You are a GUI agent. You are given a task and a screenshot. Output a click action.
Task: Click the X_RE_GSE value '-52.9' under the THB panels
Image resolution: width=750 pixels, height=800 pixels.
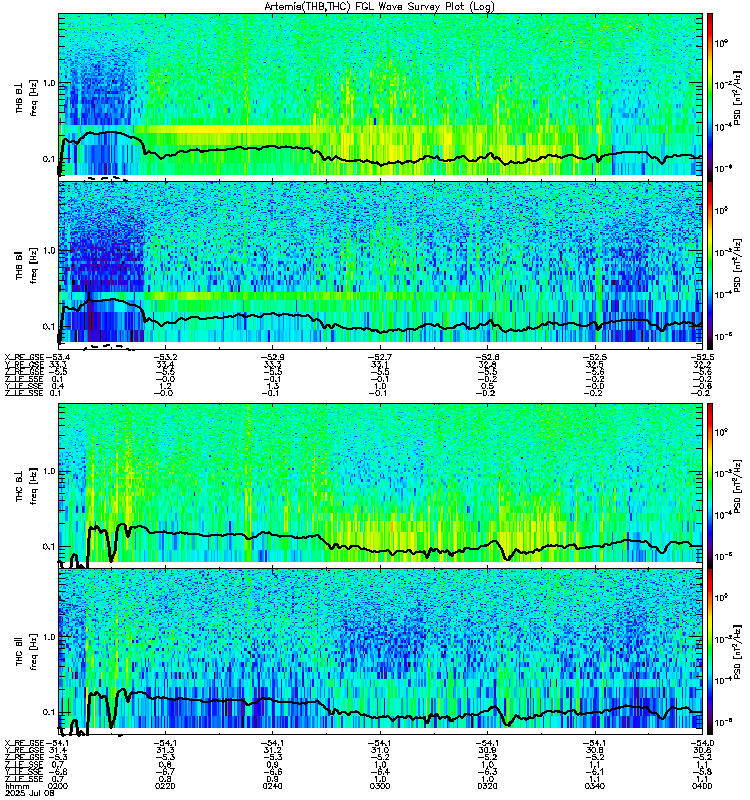[272, 357]
